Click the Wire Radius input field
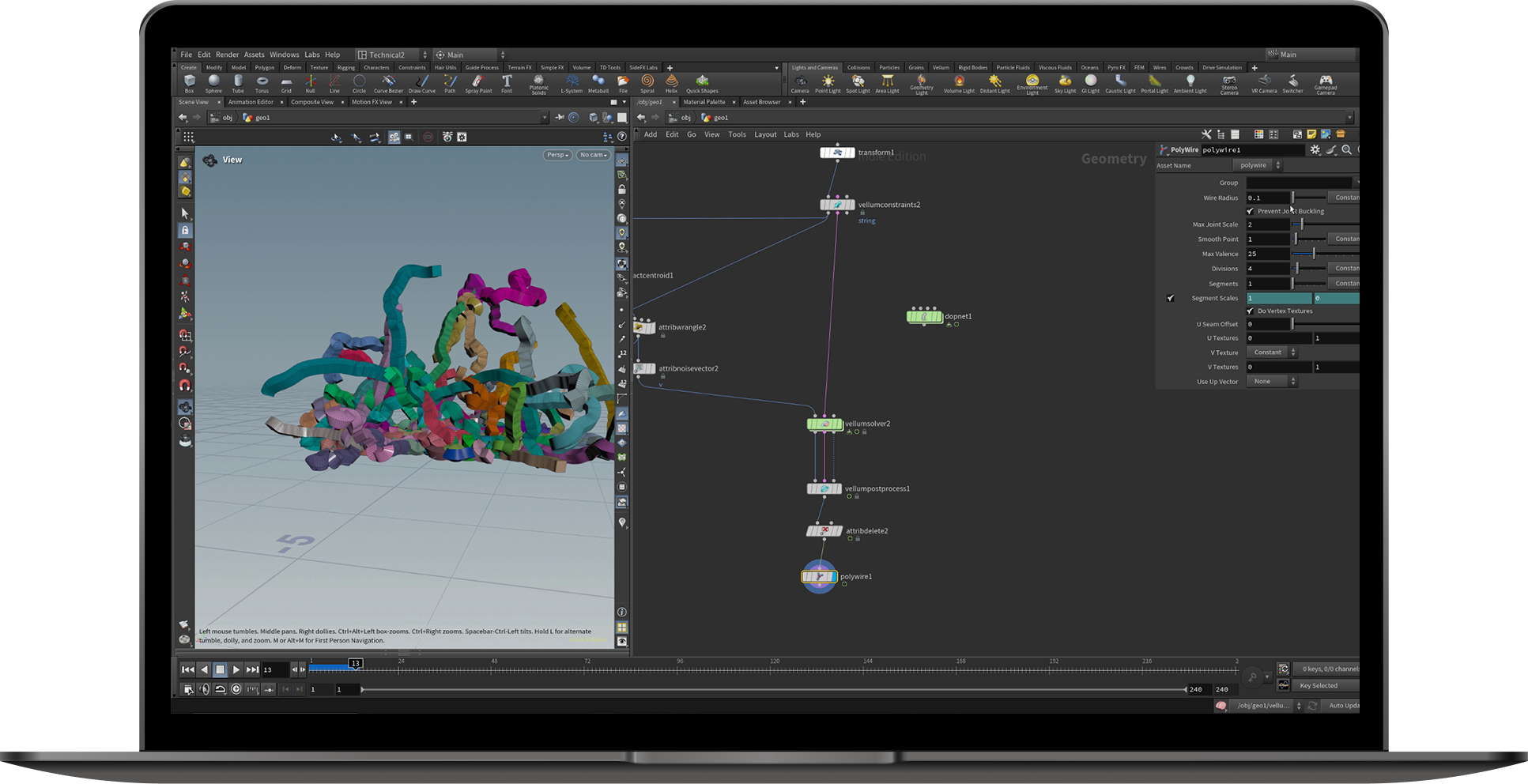 [x=1267, y=198]
